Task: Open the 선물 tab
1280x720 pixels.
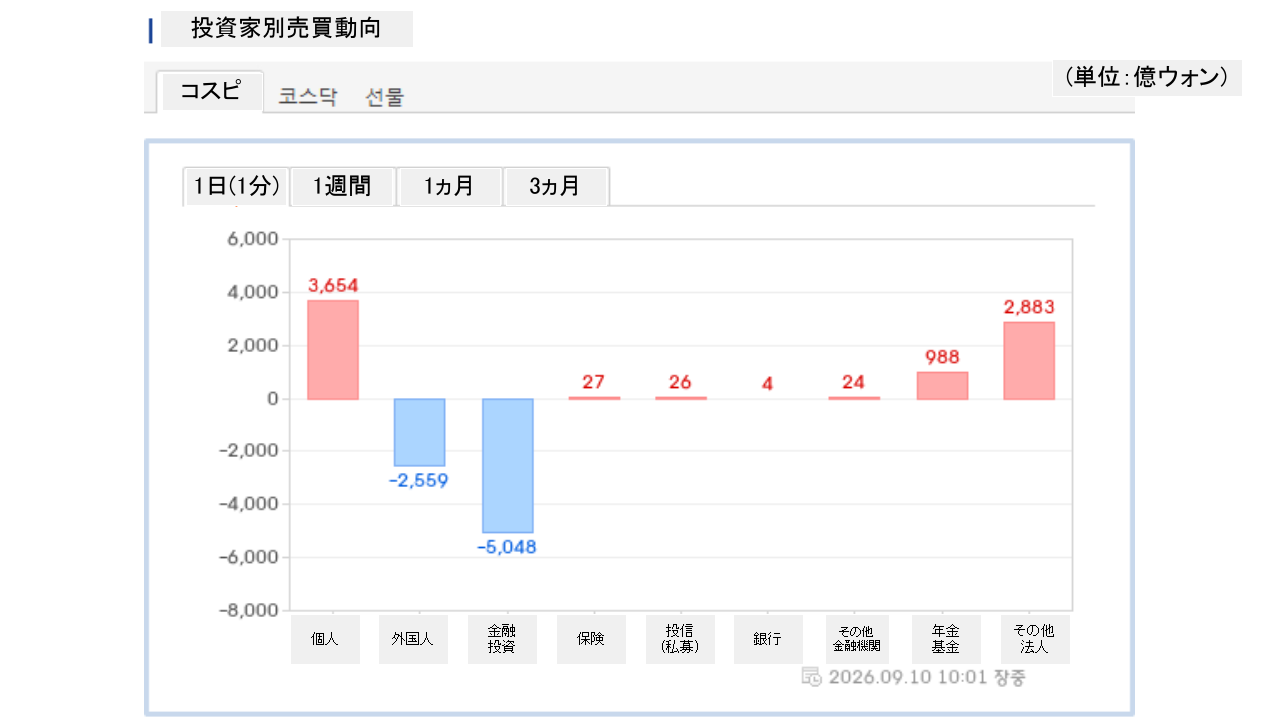Action: [385, 97]
